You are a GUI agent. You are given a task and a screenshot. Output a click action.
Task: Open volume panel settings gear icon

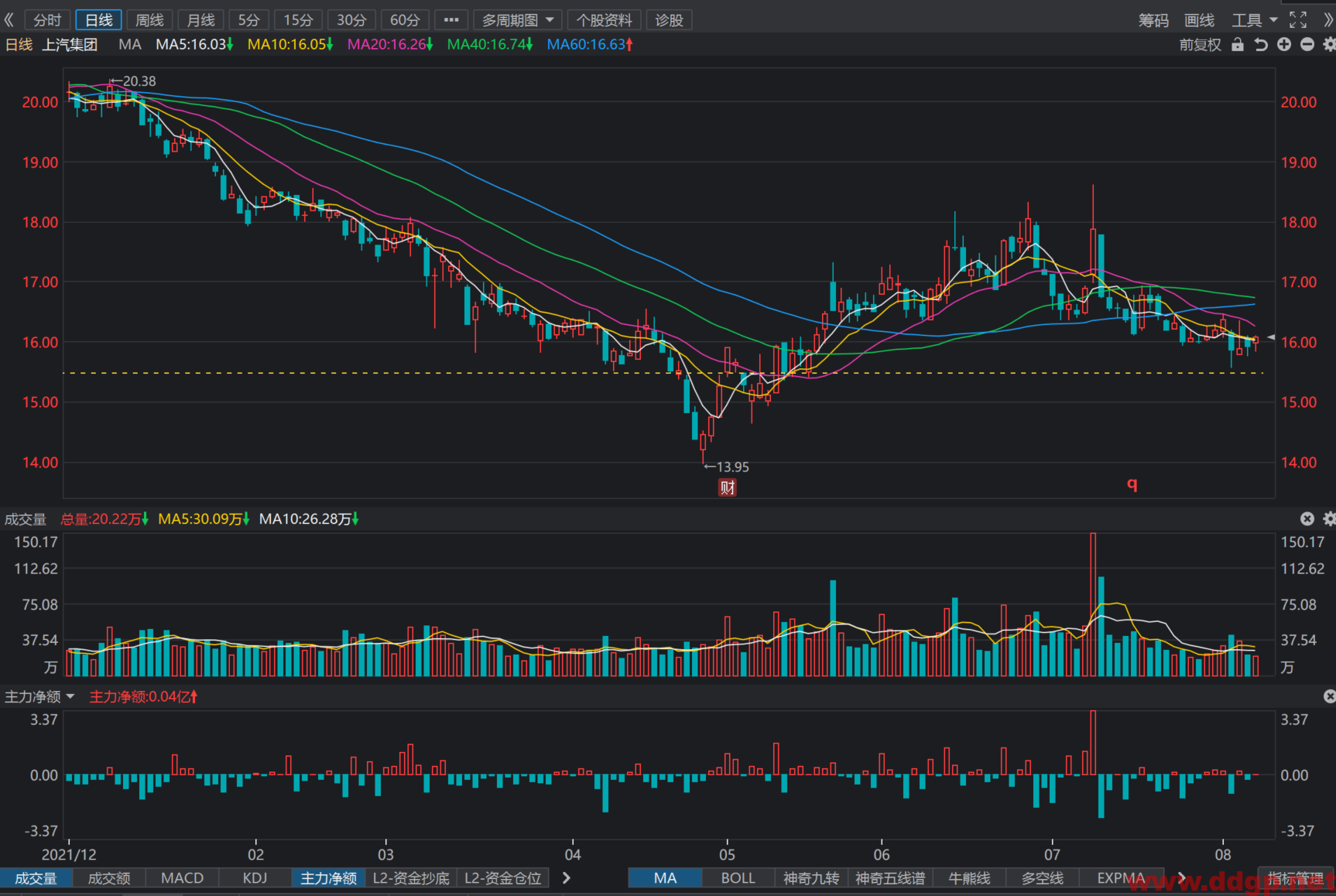pyautogui.click(x=1329, y=519)
